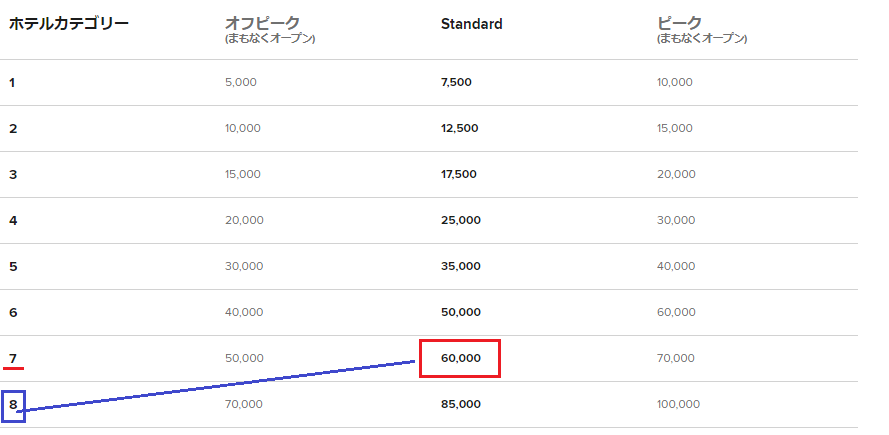The height and width of the screenshot is (435, 889).
Task: Click category 1 row label
Action: click(12, 83)
